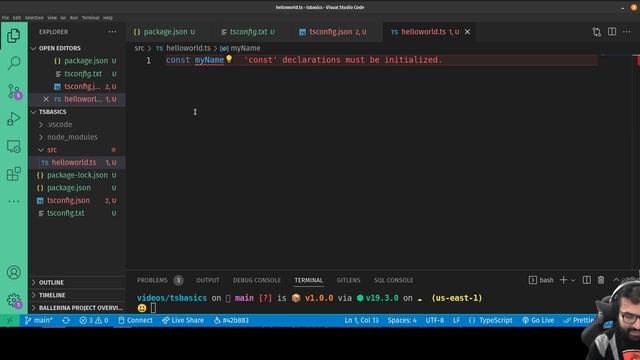Click the #42b883 Peacock color item
The width and height of the screenshot is (640, 360).
(231, 320)
